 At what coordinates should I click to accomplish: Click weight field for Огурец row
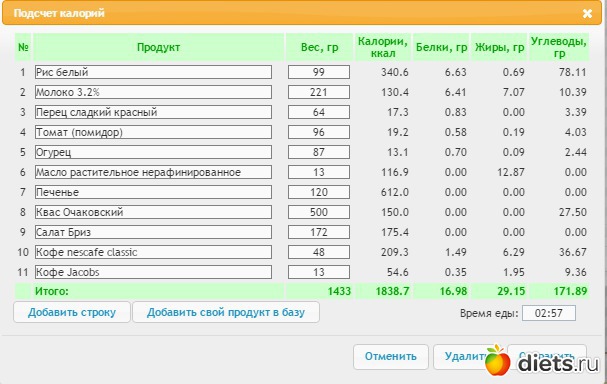pos(319,152)
